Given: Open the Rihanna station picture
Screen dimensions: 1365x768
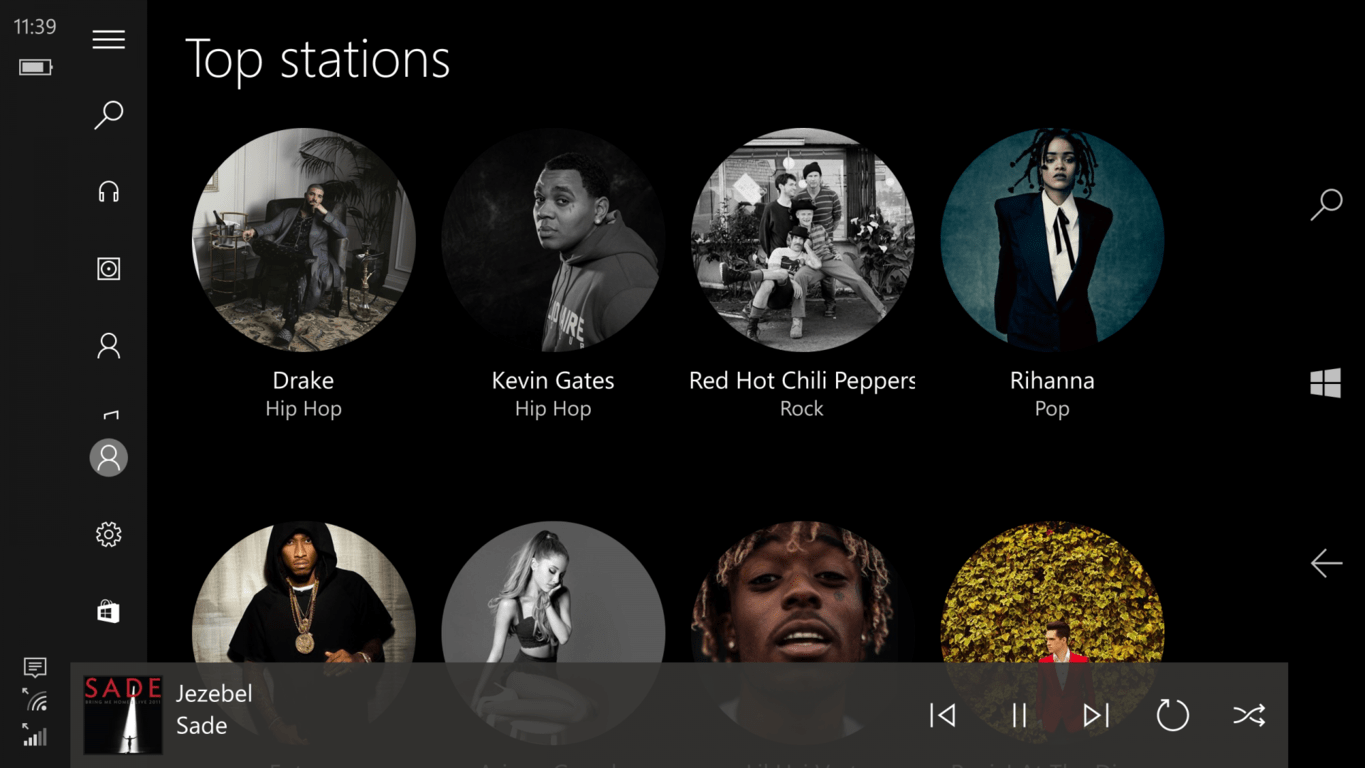Looking at the screenshot, I should point(1052,239).
